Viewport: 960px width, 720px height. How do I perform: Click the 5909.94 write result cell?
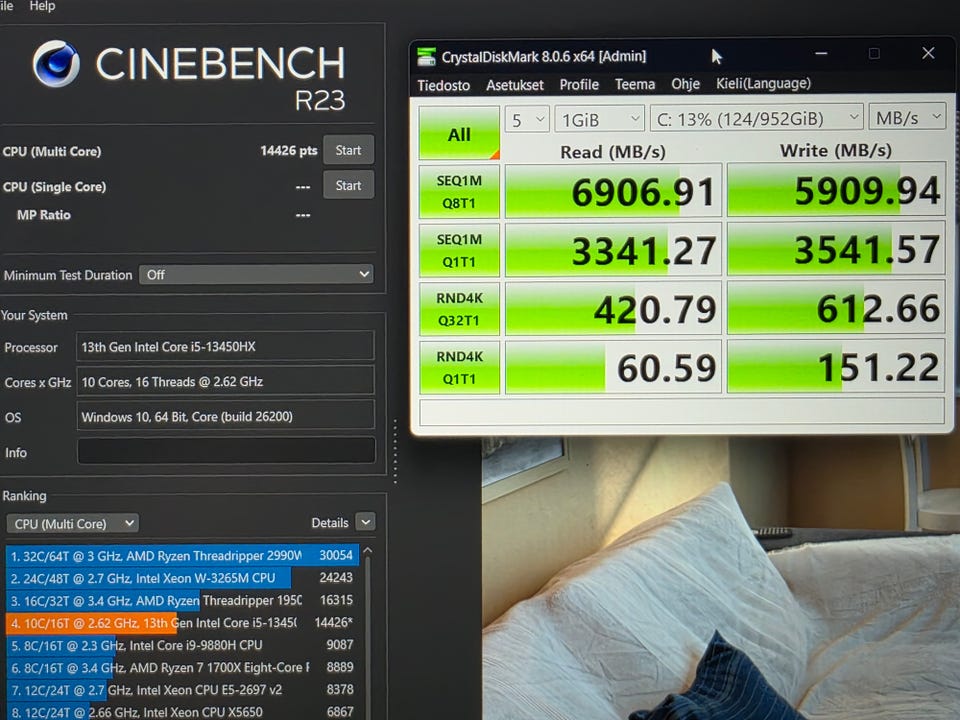[836, 190]
